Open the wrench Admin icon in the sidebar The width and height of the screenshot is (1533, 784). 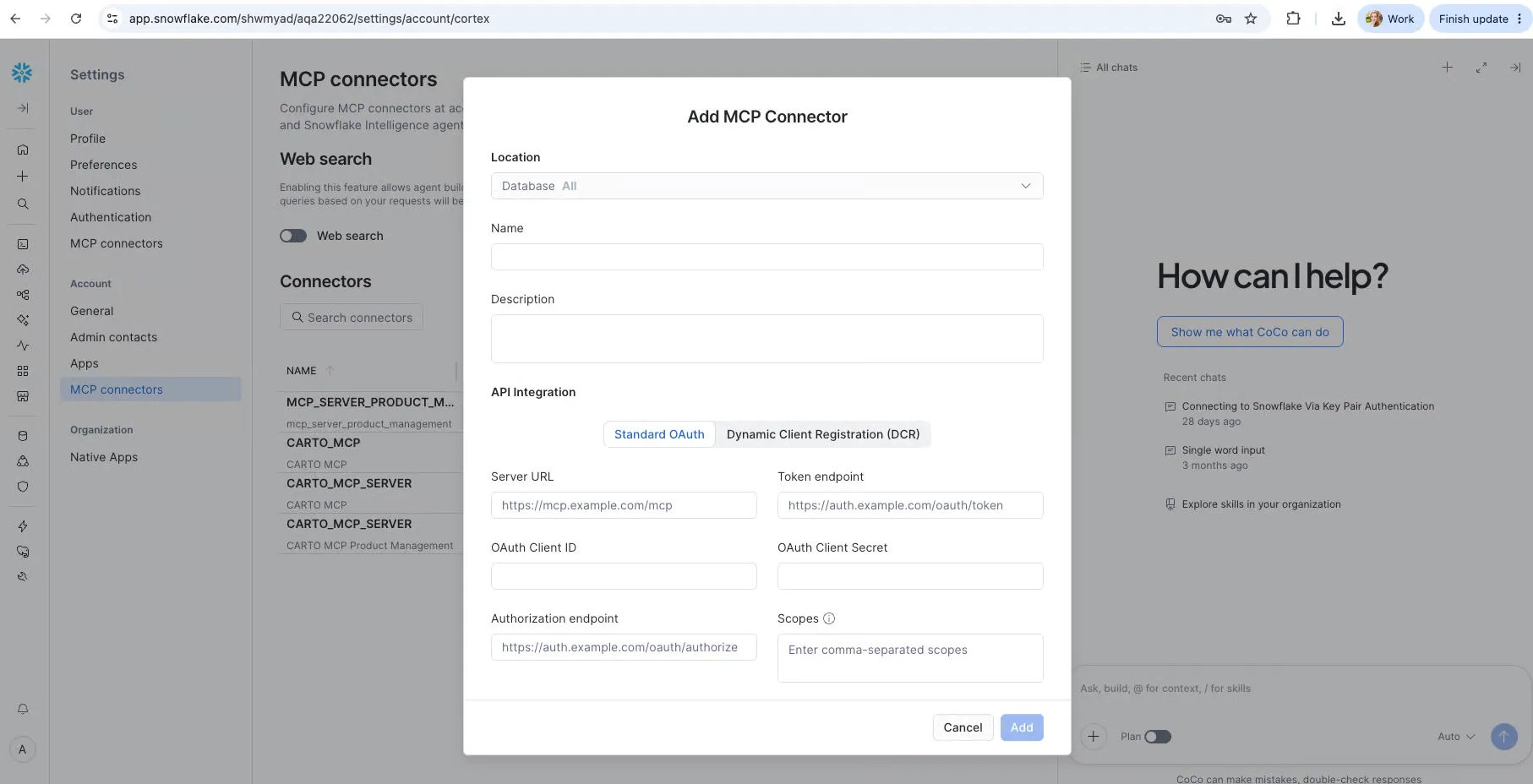tap(23, 577)
